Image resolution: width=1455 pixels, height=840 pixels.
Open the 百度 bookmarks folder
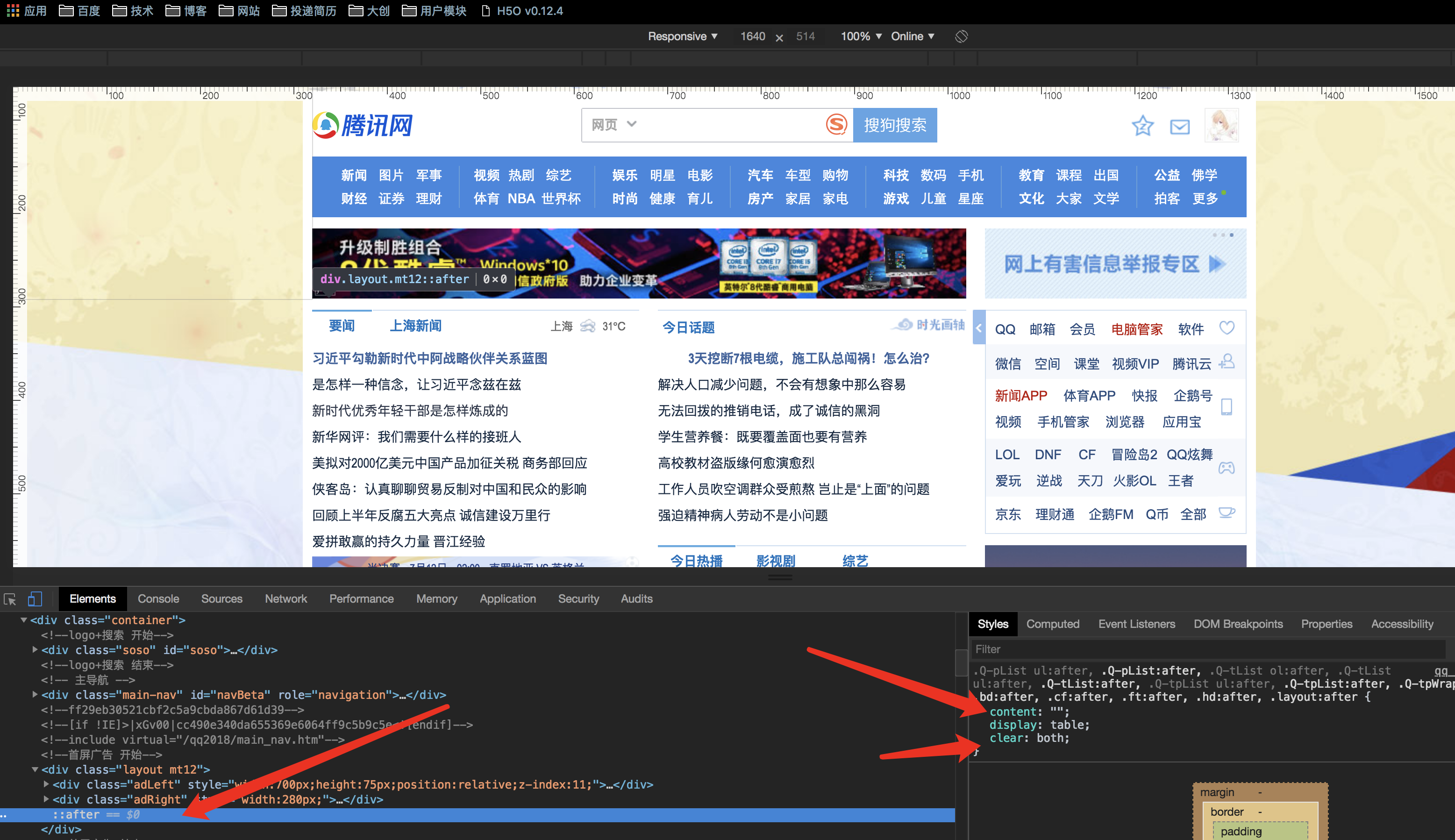(x=79, y=10)
